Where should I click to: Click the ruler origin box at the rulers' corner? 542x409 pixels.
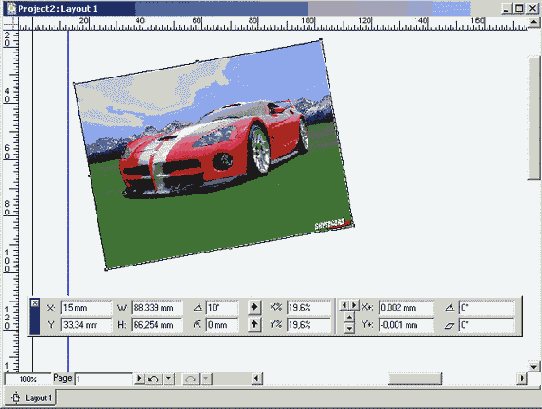pos(11,23)
